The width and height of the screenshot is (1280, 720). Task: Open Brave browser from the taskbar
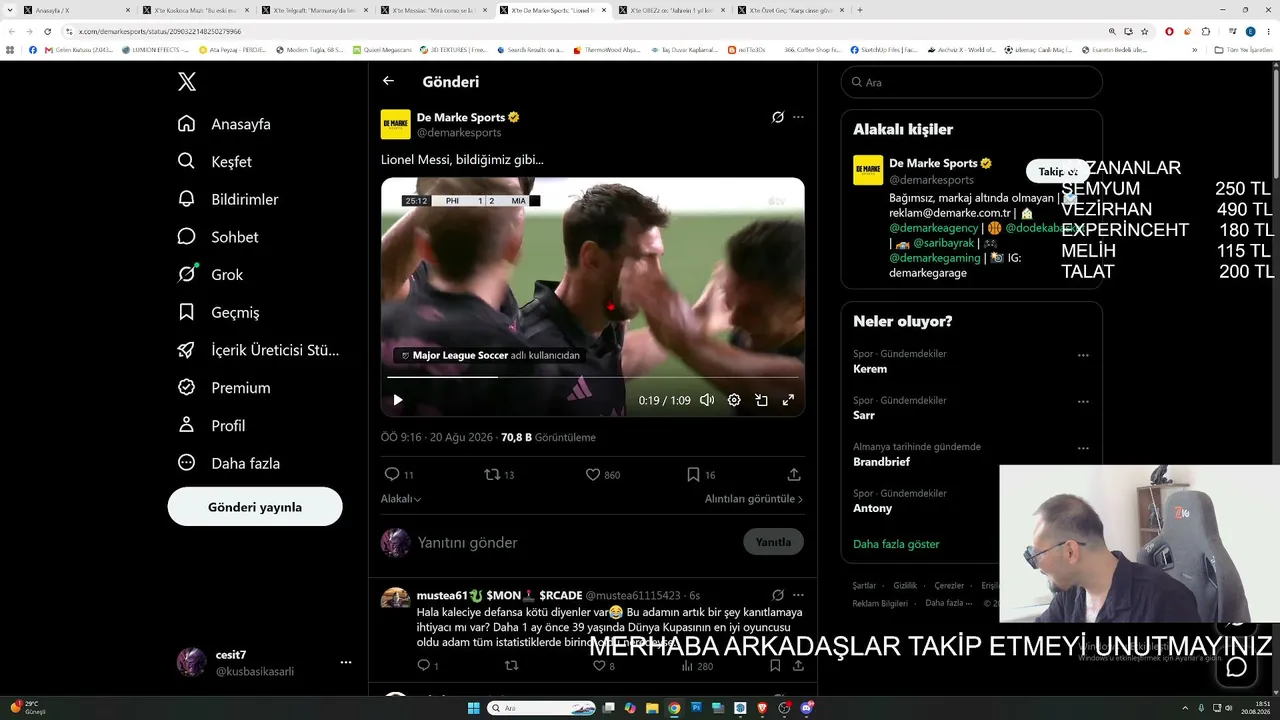(x=763, y=708)
